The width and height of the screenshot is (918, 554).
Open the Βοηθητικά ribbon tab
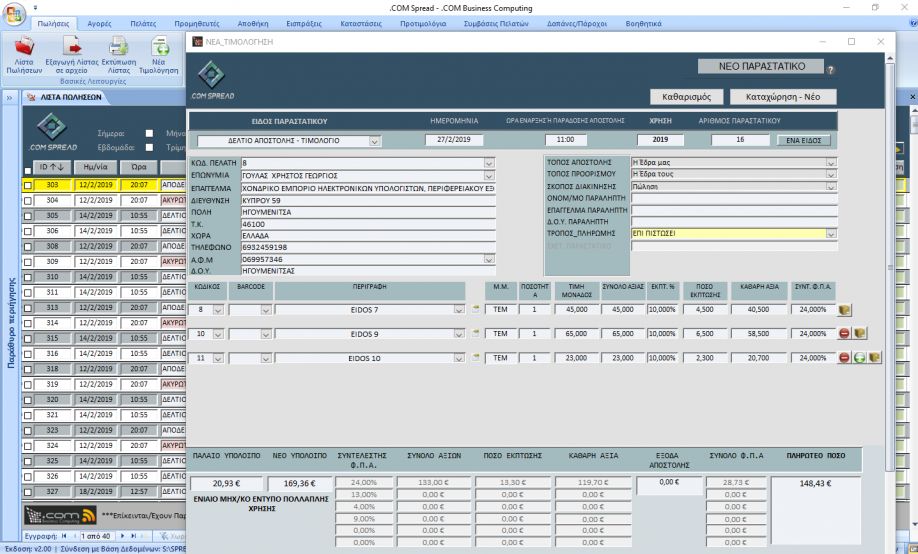pyautogui.click(x=643, y=23)
